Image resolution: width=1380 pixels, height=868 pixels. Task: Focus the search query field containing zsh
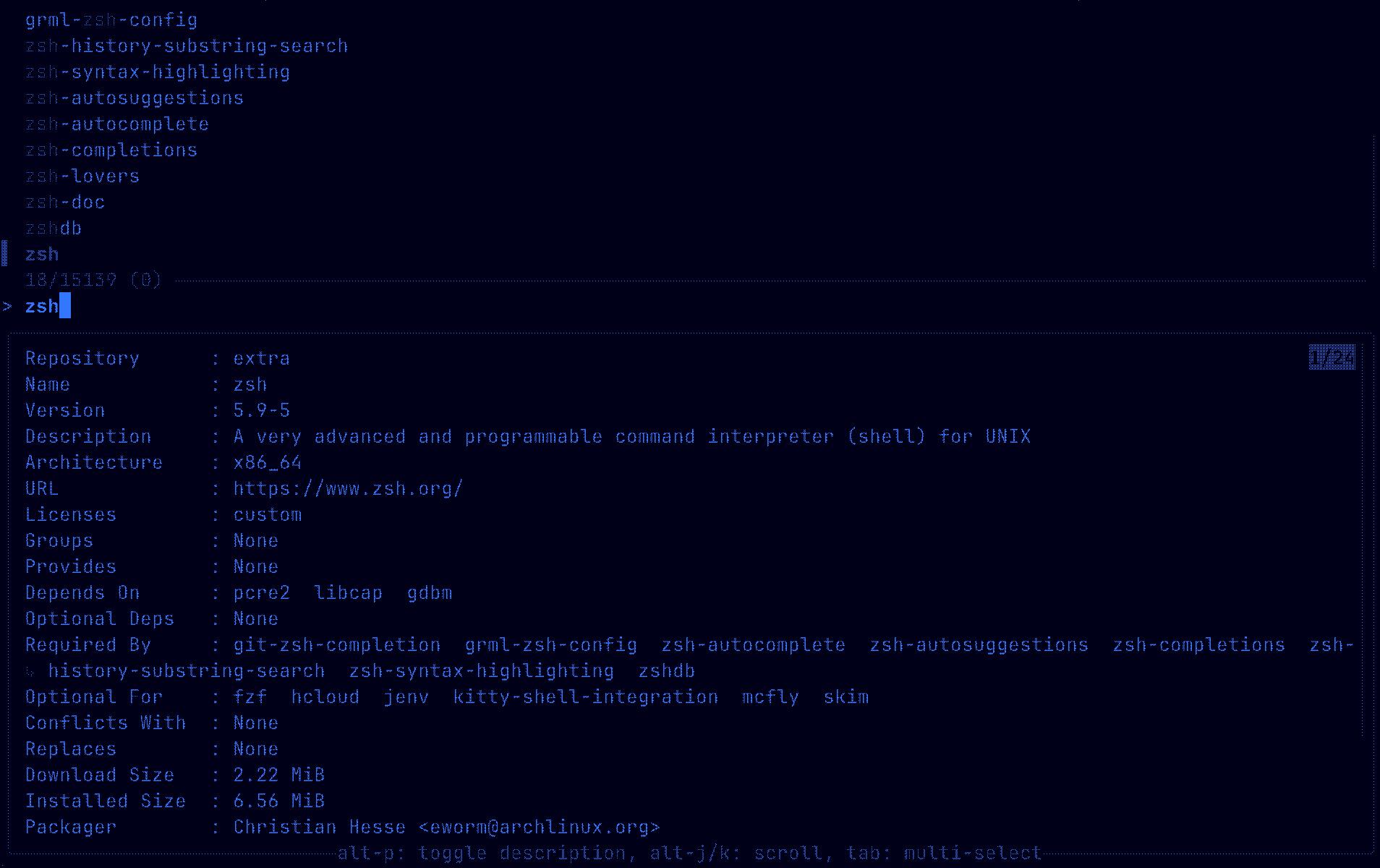42,307
